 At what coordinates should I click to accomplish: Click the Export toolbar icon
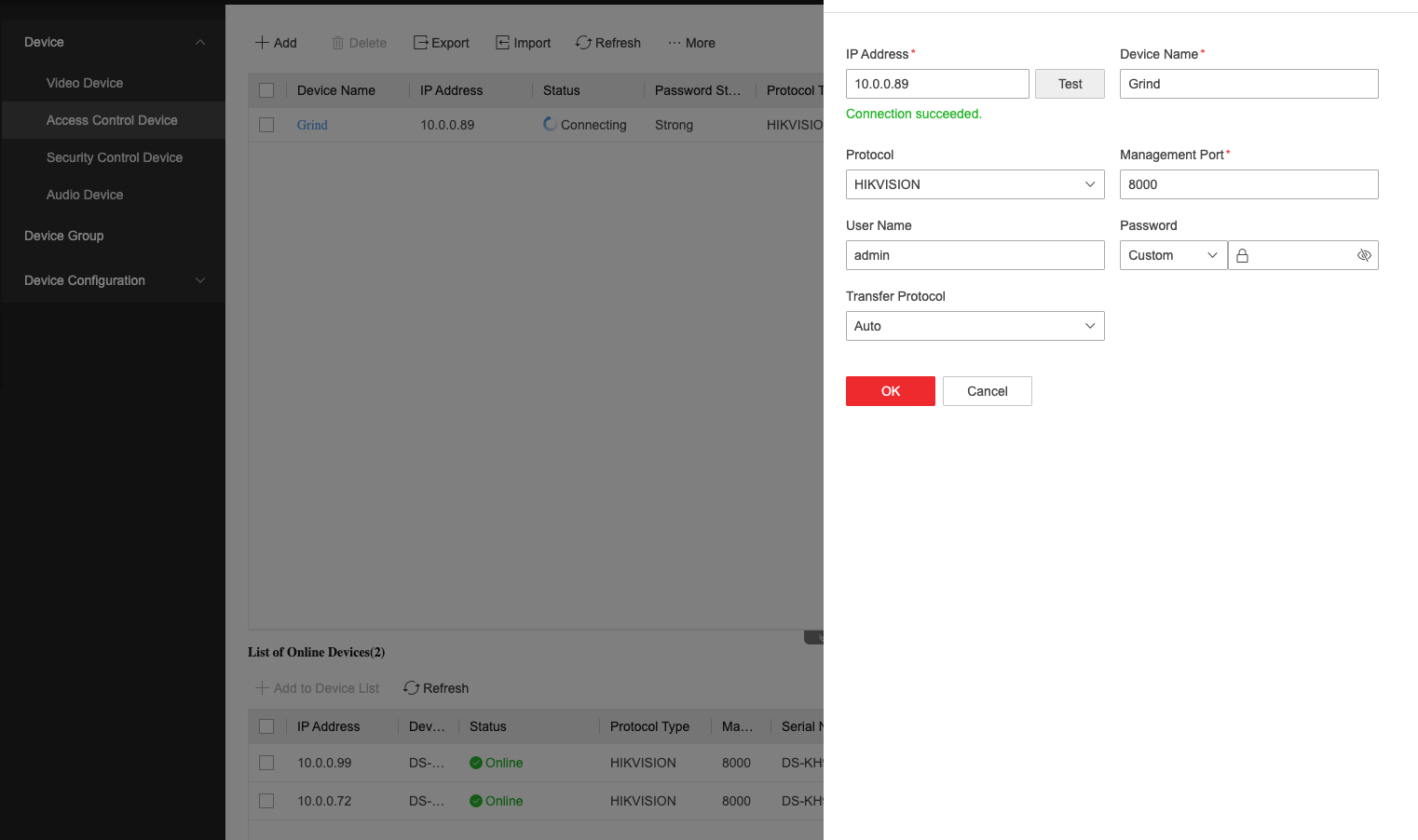pos(421,43)
